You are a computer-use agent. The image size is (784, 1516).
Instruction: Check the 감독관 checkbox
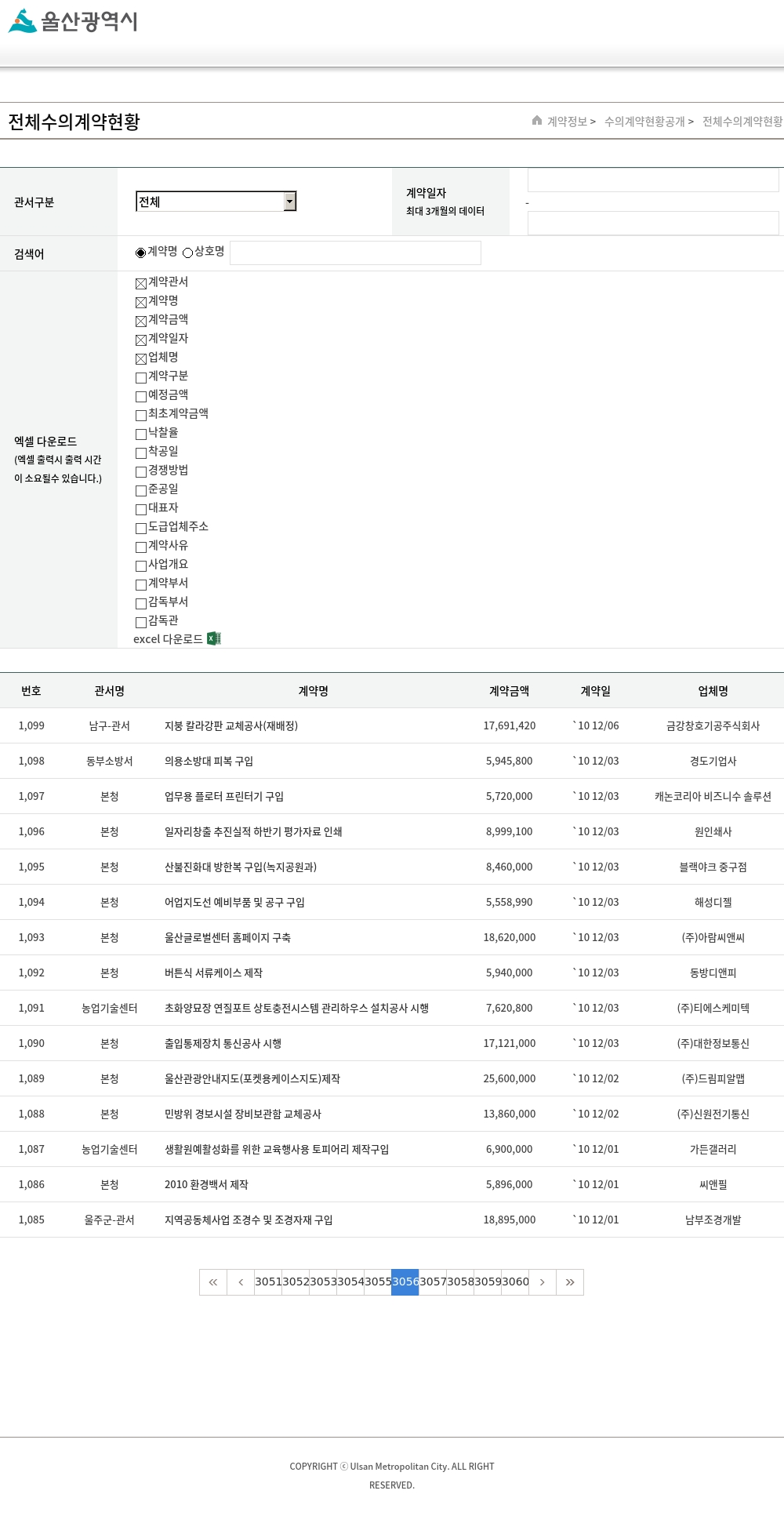141,622
